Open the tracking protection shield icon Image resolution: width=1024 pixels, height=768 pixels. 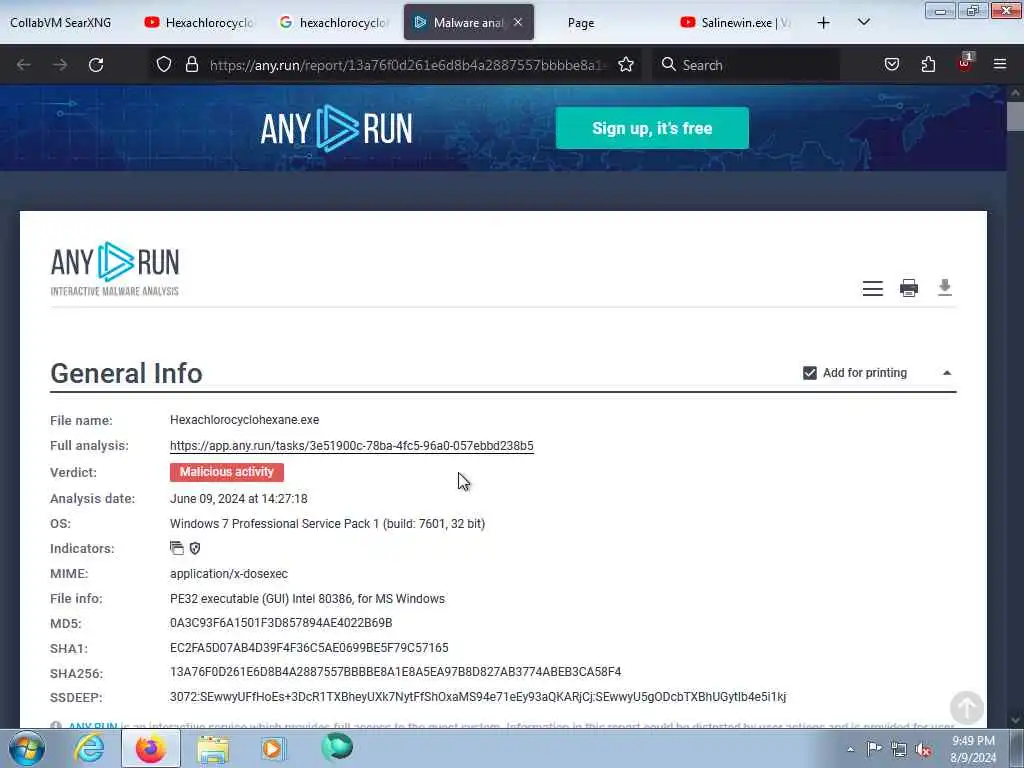tap(164, 64)
